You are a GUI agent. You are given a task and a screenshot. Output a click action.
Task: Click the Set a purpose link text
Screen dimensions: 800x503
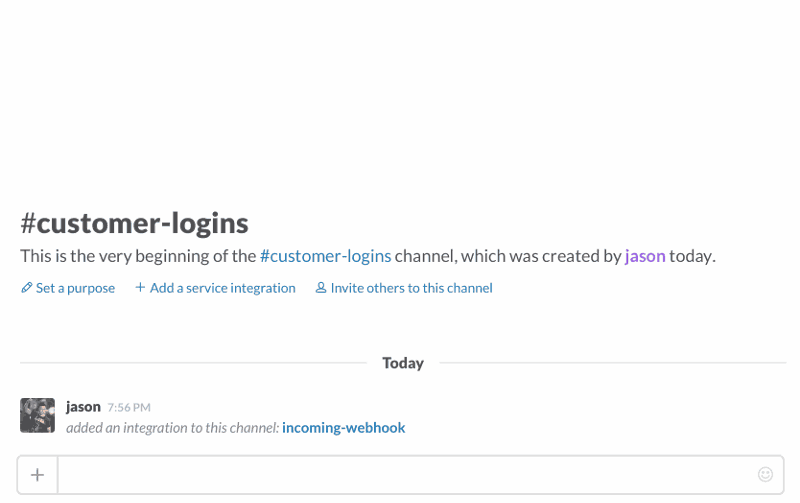pyautogui.click(x=75, y=288)
